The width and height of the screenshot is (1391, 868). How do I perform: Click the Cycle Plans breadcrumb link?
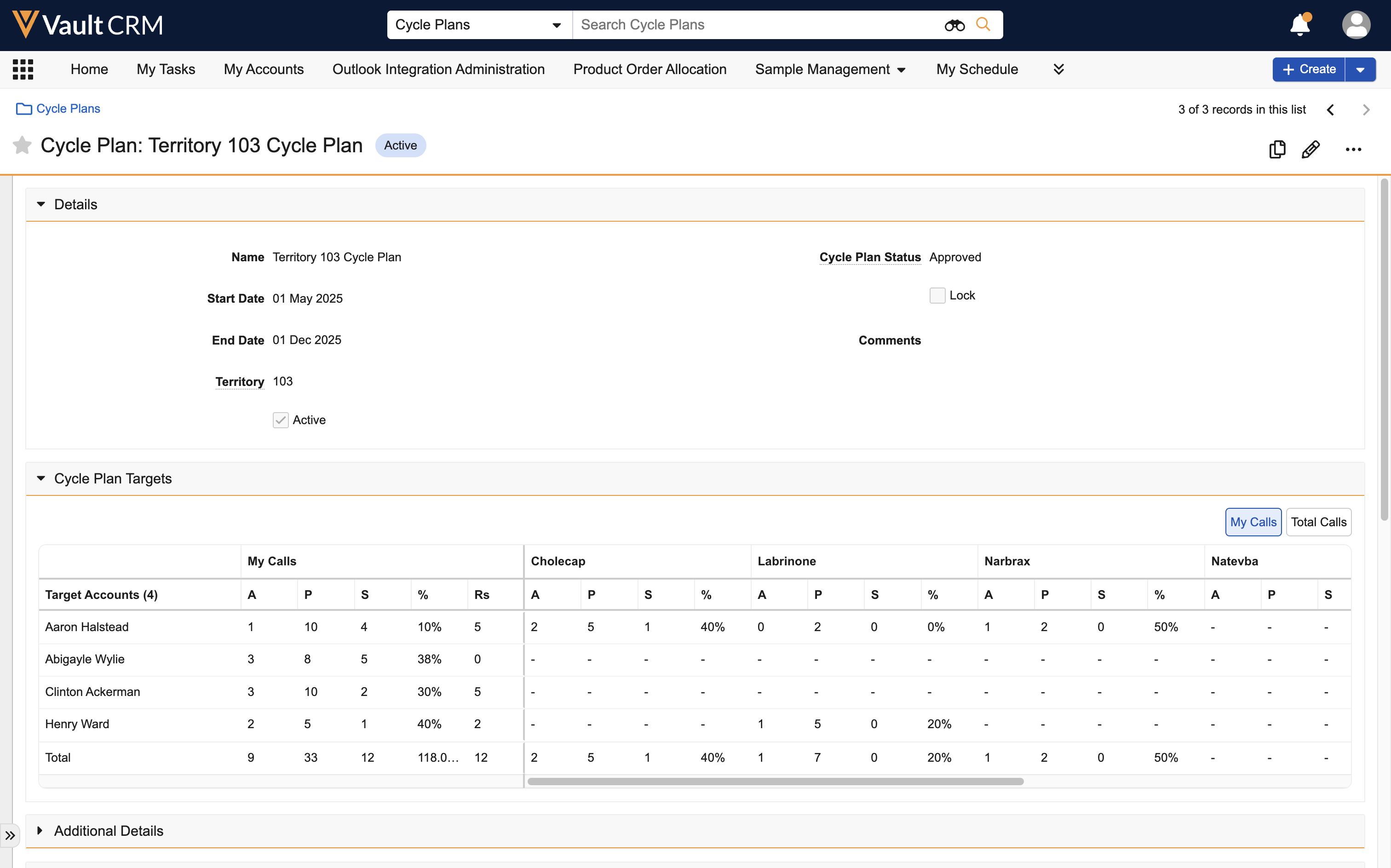coord(68,109)
